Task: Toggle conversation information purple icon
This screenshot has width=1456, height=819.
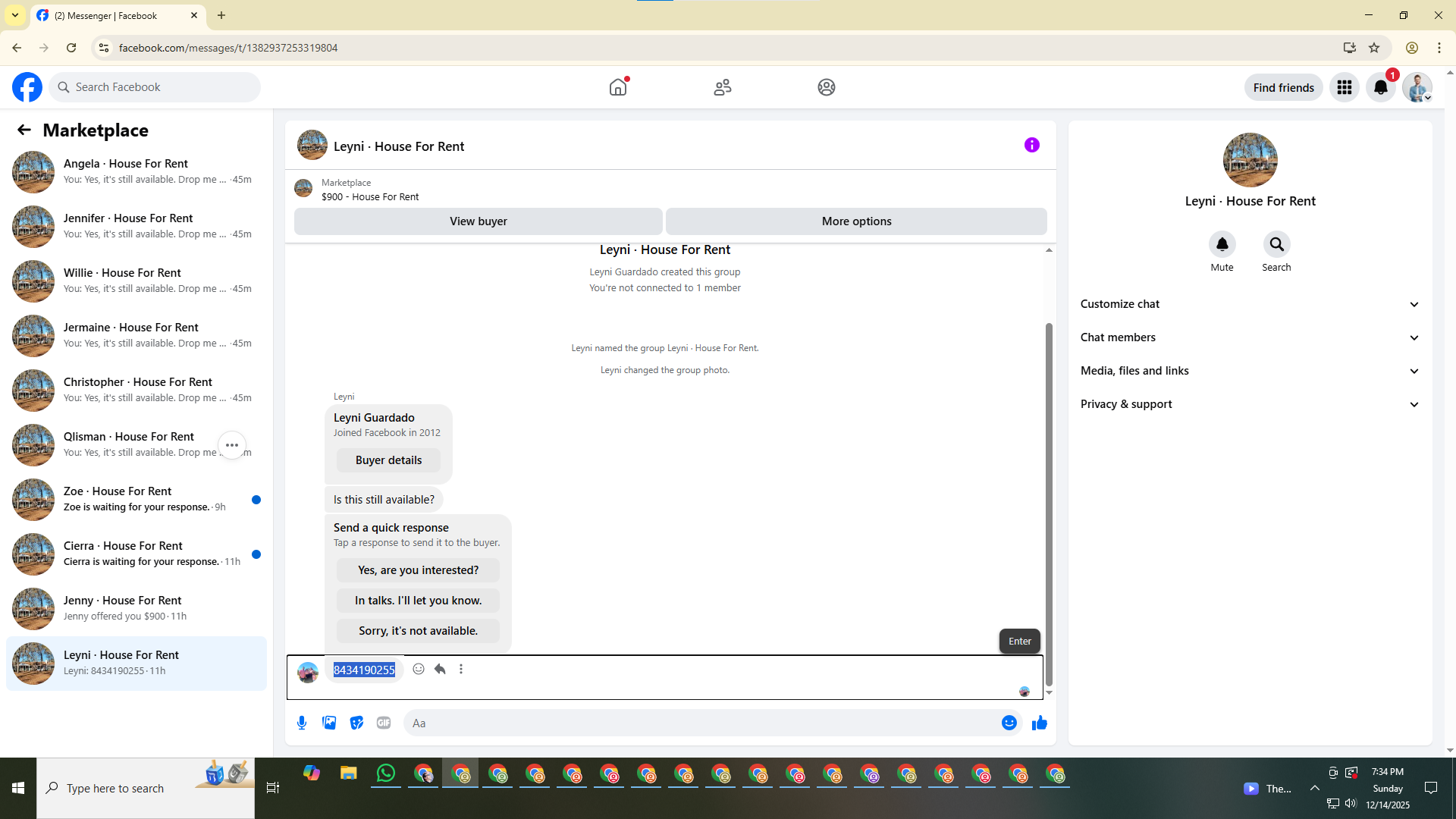Action: 1031,145
